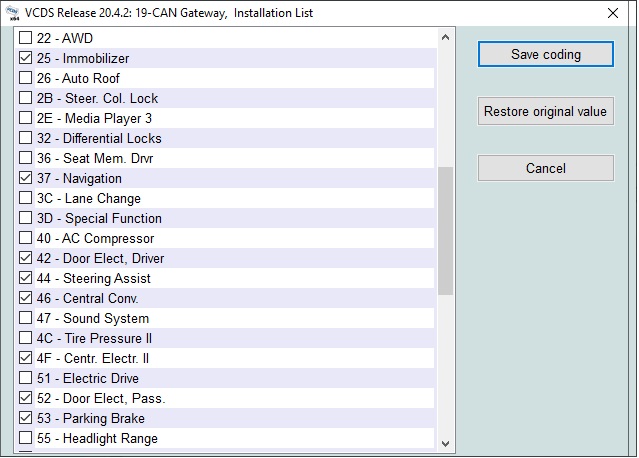Enable 40 - AC Compressor checkbox
639x458 pixels.
25,238
